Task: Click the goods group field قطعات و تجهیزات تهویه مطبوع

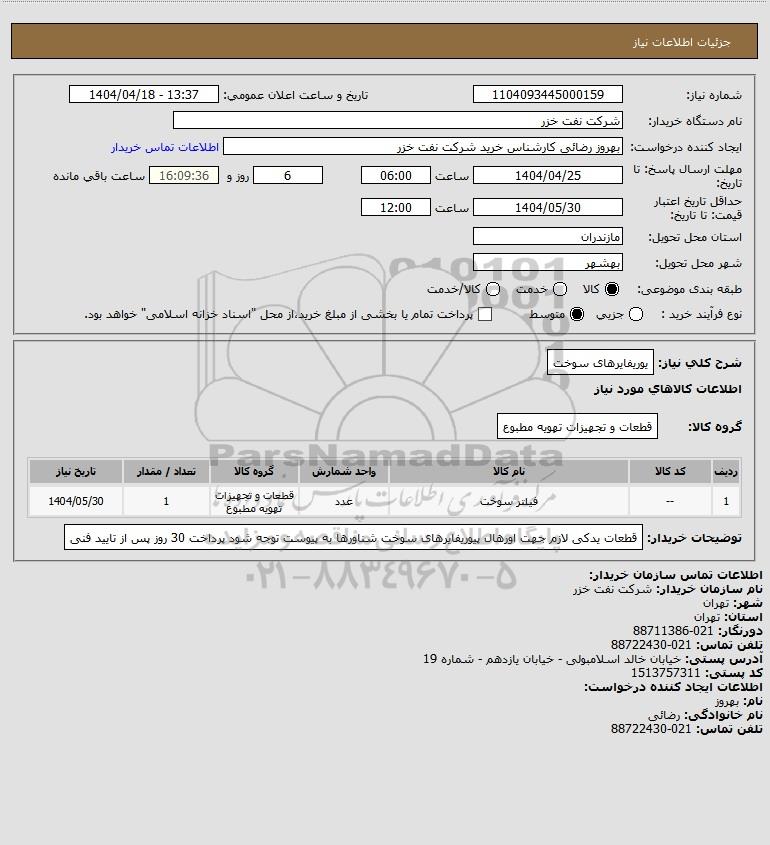Action: click(577, 426)
